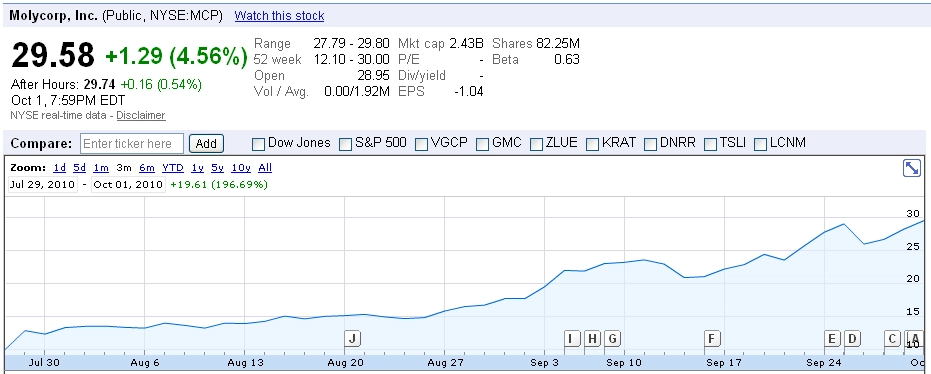Check the VGCP compare box

tap(422, 144)
